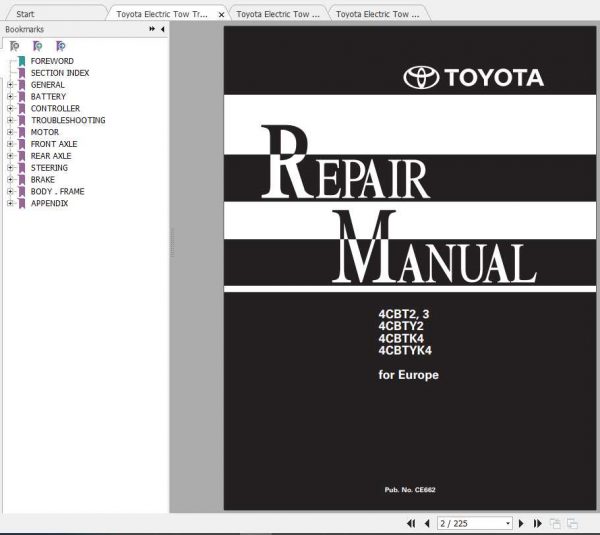Image resolution: width=600 pixels, height=535 pixels.
Task: Open the FOREWORD bookmark
Action: coord(52,61)
